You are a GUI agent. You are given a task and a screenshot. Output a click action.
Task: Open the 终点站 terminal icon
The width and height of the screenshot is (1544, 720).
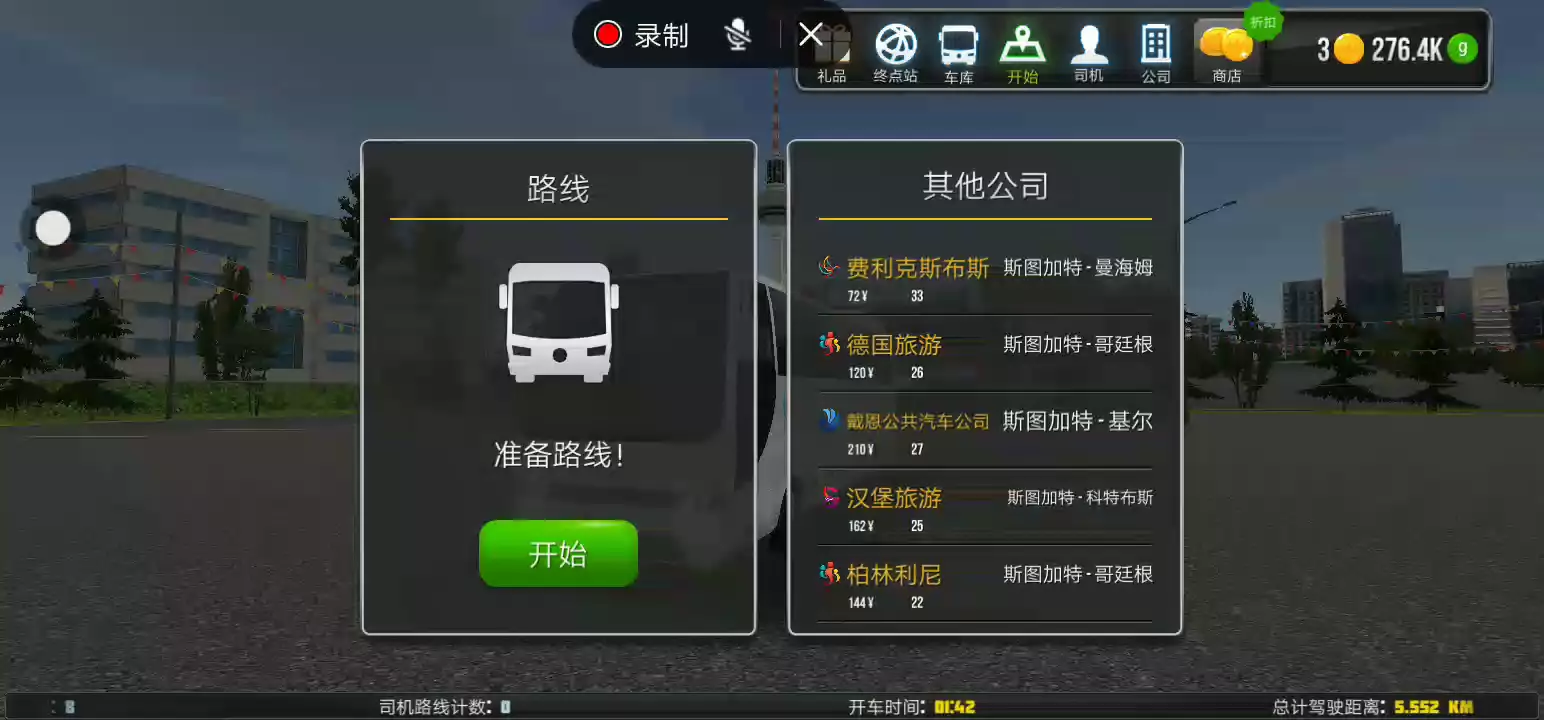[x=896, y=53]
